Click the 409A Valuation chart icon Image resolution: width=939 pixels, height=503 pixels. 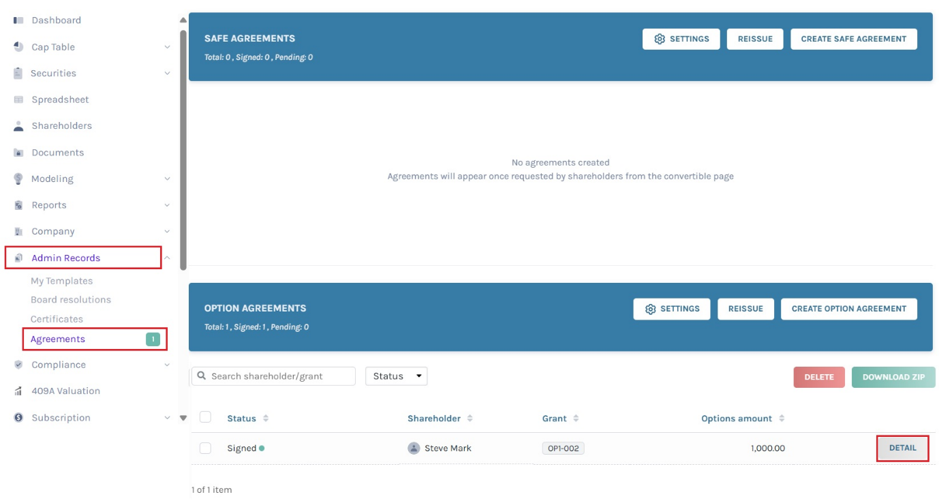tap(19, 391)
